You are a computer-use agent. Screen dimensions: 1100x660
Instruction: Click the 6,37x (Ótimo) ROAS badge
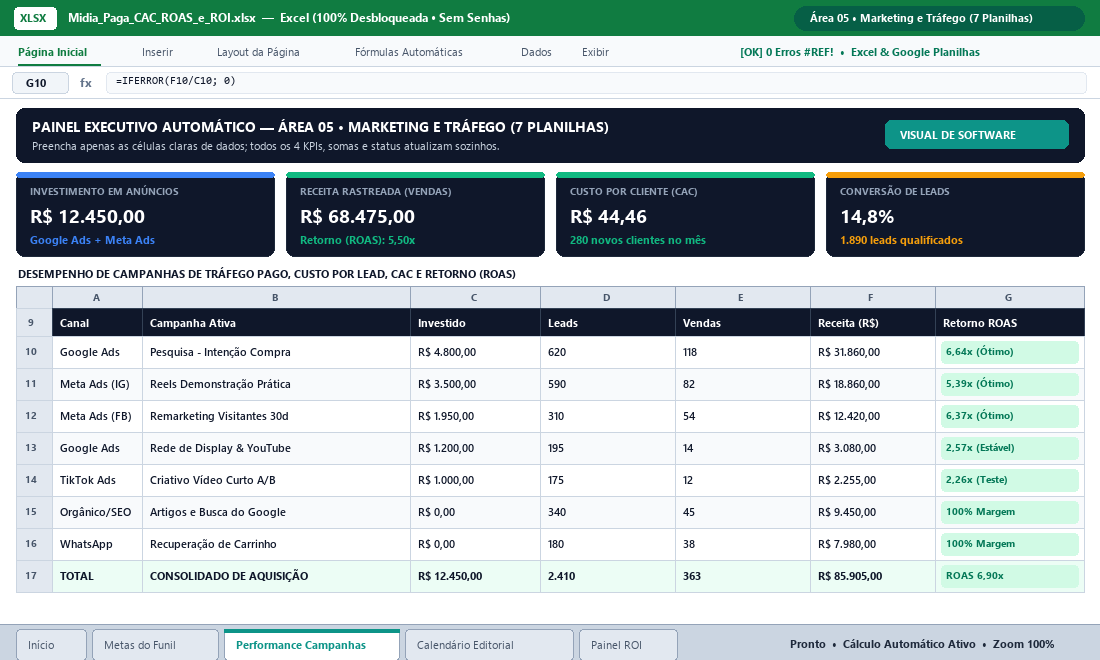point(1010,416)
